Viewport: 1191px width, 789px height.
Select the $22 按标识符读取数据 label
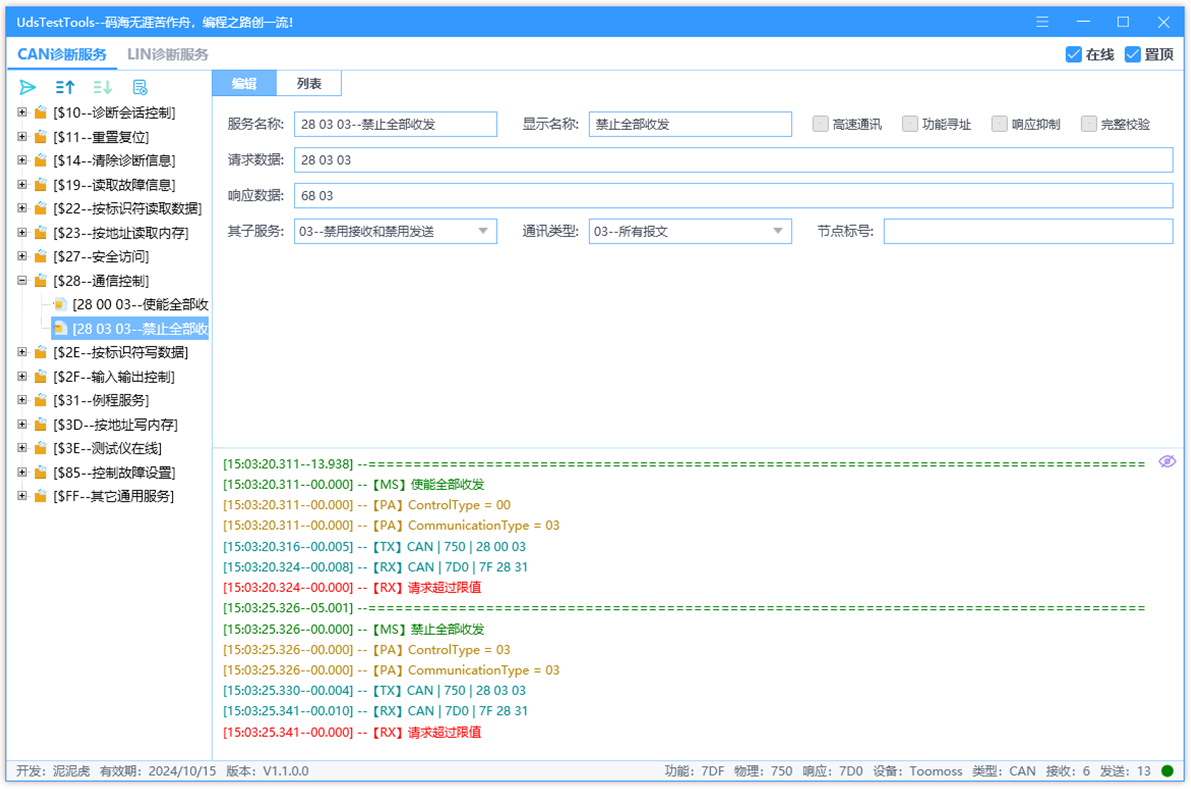click(x=128, y=209)
